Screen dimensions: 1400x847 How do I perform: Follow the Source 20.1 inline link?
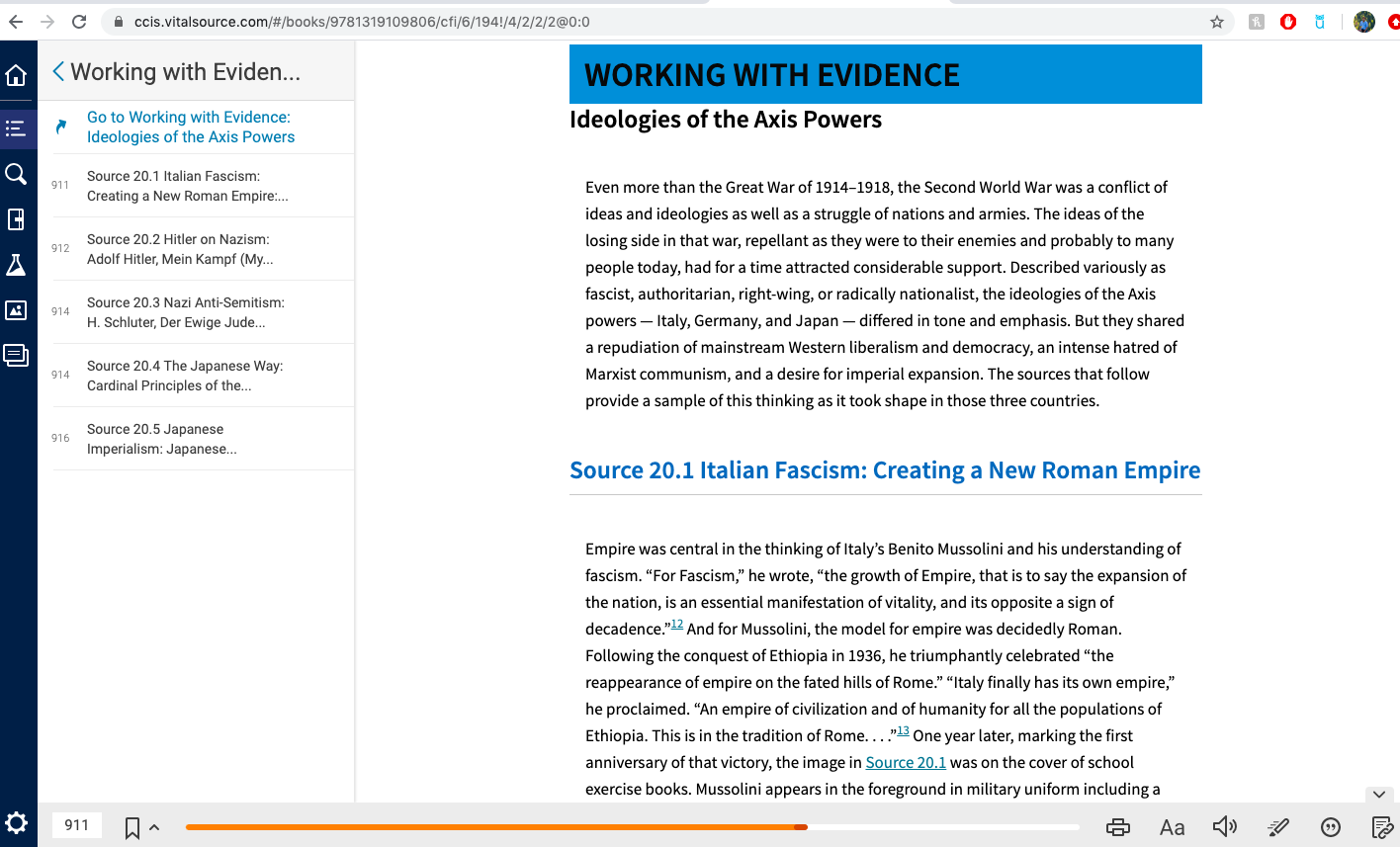(x=906, y=762)
